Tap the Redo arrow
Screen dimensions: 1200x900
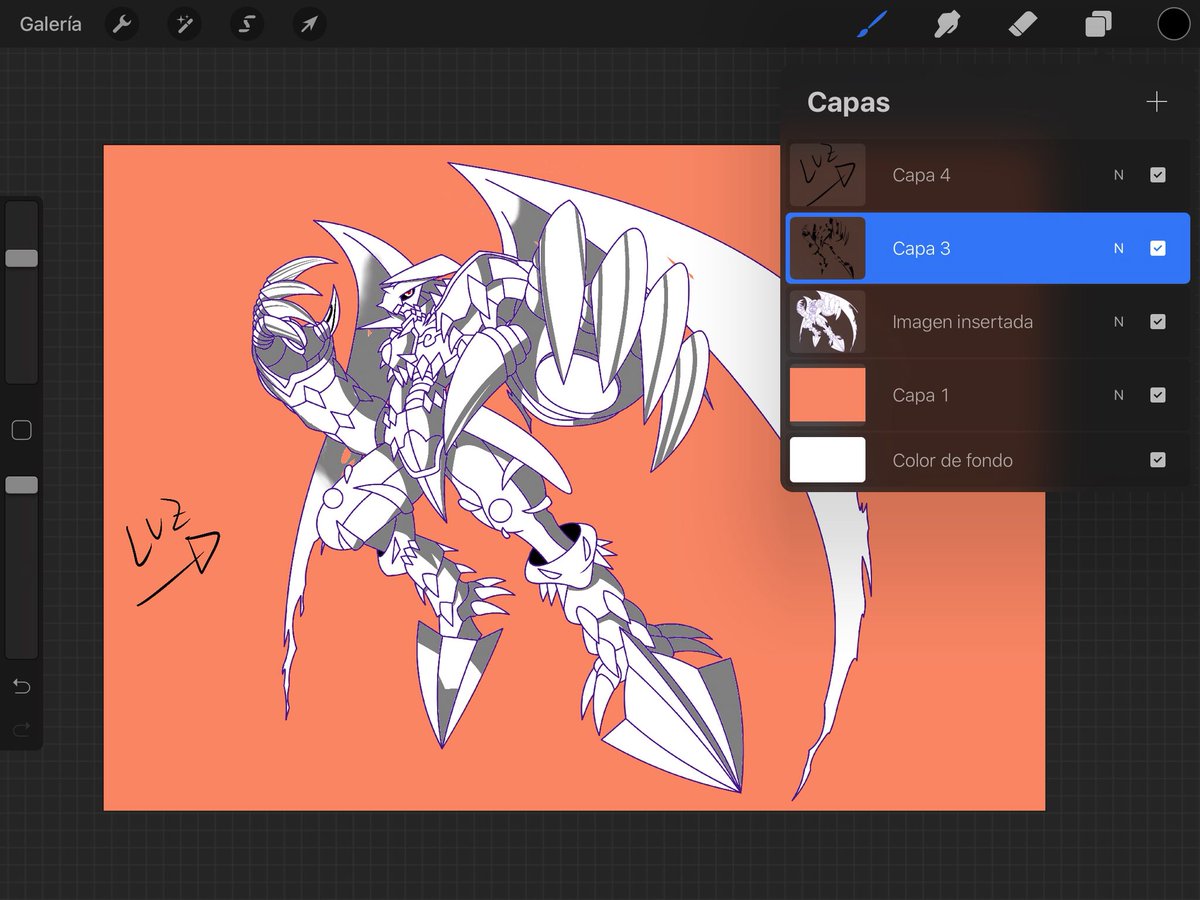(x=21, y=730)
